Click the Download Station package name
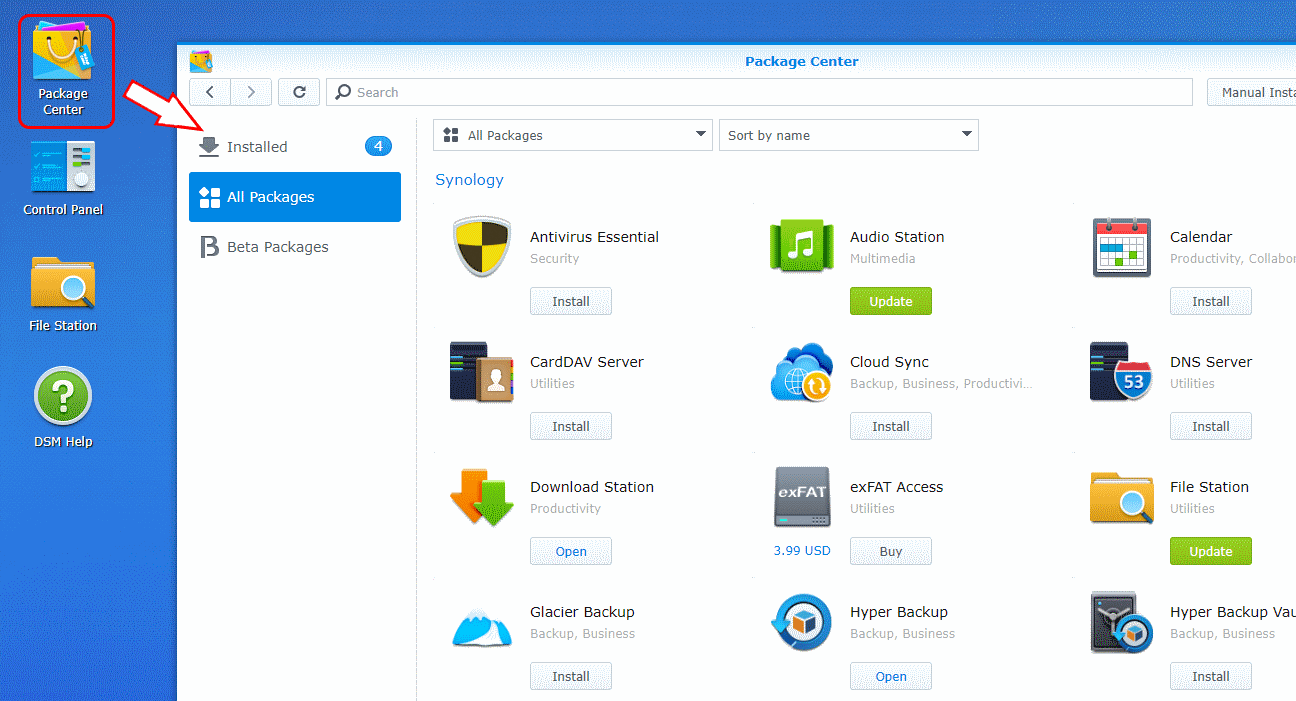Viewport: 1296px width, 701px height. tap(592, 487)
